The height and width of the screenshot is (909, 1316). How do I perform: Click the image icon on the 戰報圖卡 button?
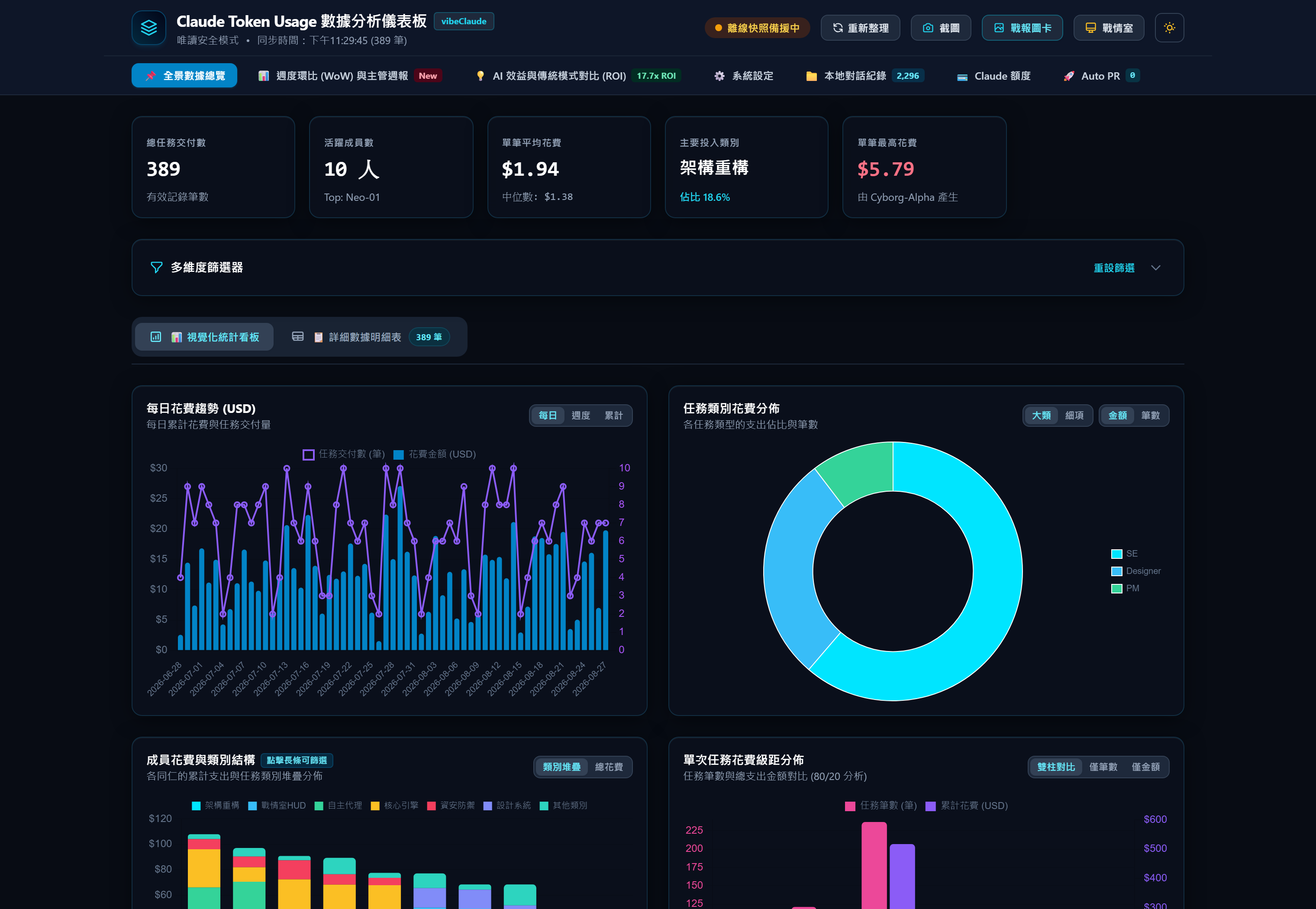click(x=999, y=28)
